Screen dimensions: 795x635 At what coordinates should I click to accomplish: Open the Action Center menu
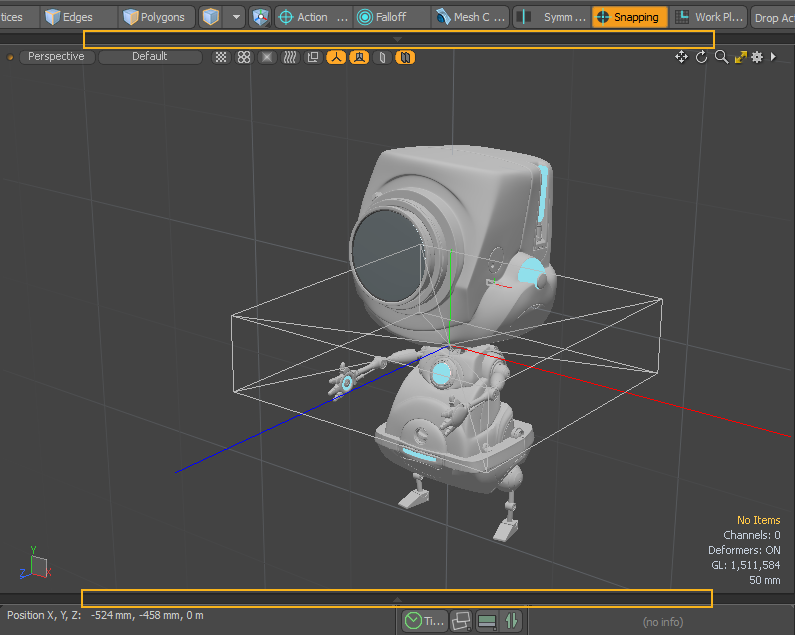312,17
